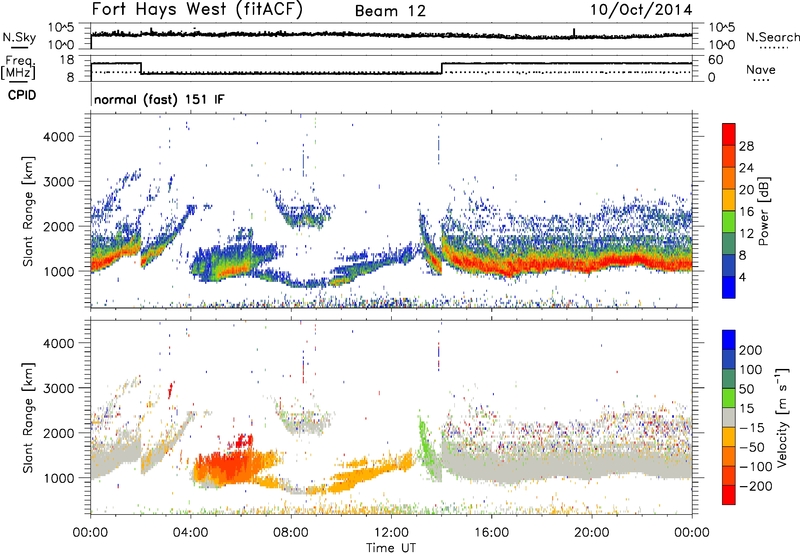Click the frequency step-up line at 14:00

[x=442, y=68]
